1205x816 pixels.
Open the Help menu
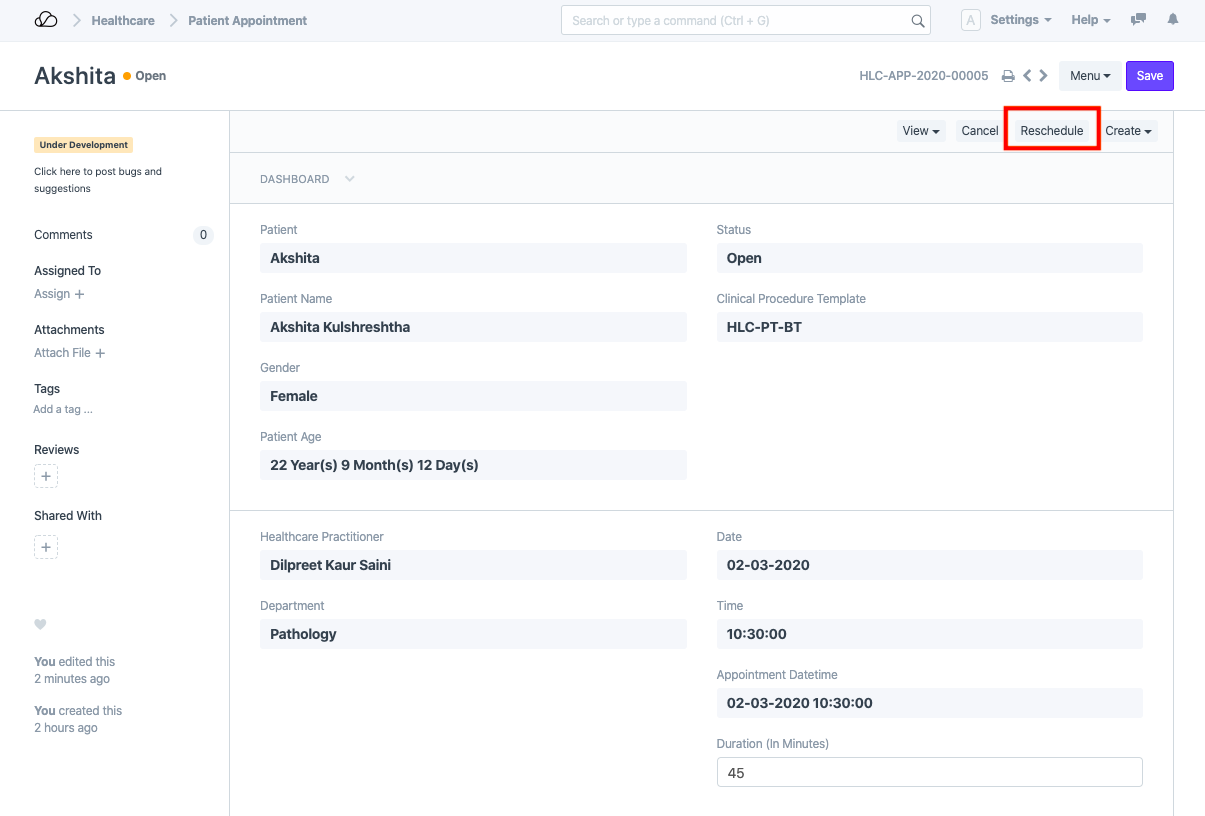(1090, 20)
